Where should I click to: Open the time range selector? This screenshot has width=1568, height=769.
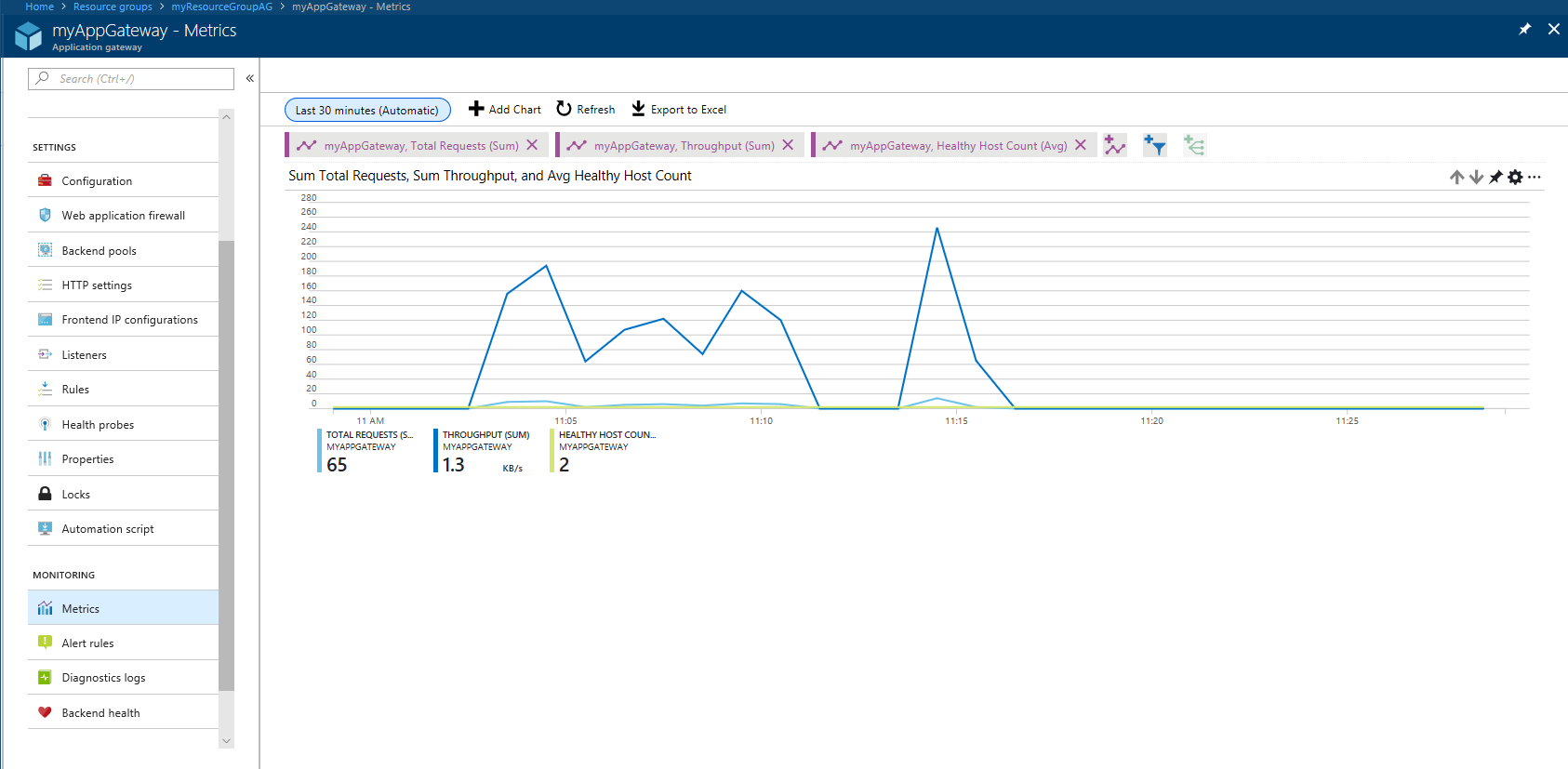(367, 110)
